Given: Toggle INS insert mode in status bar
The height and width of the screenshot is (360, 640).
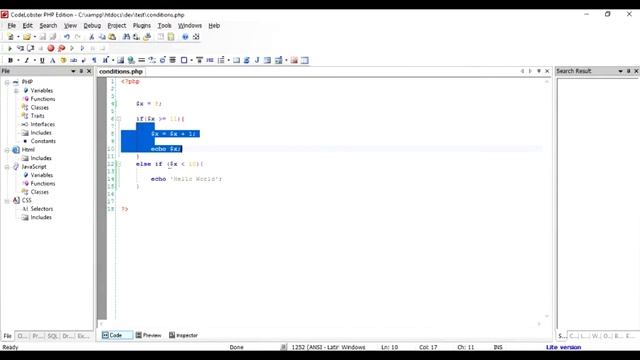Looking at the screenshot, I should click(498, 347).
